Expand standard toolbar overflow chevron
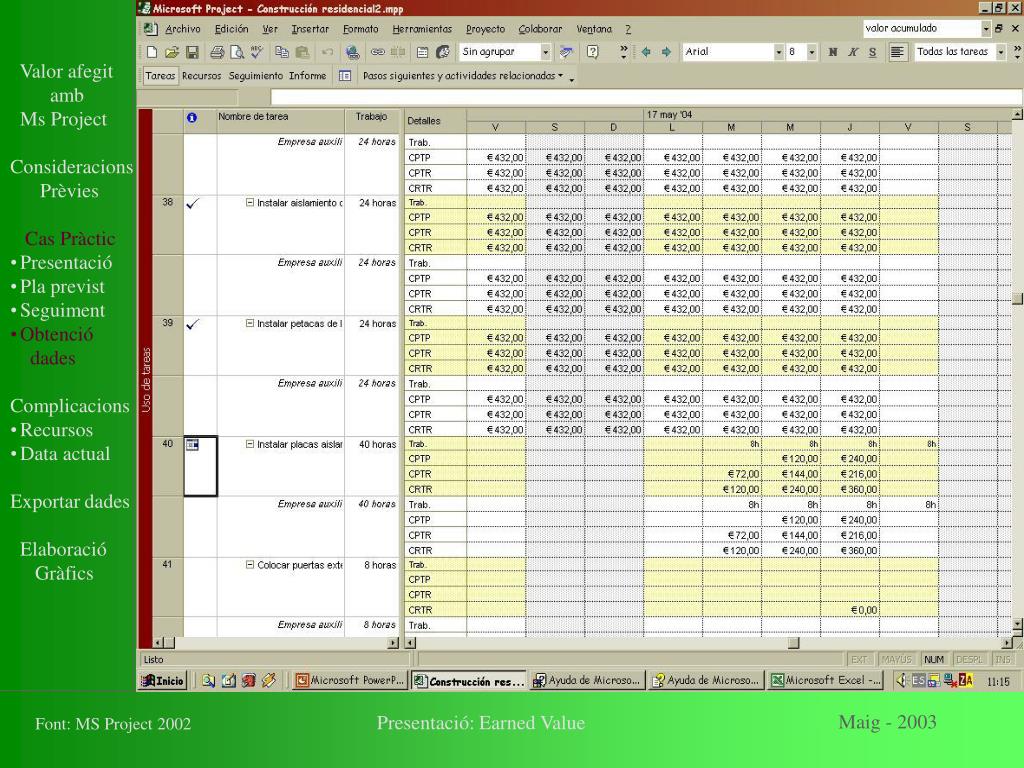The image size is (1024, 768). click(624, 51)
